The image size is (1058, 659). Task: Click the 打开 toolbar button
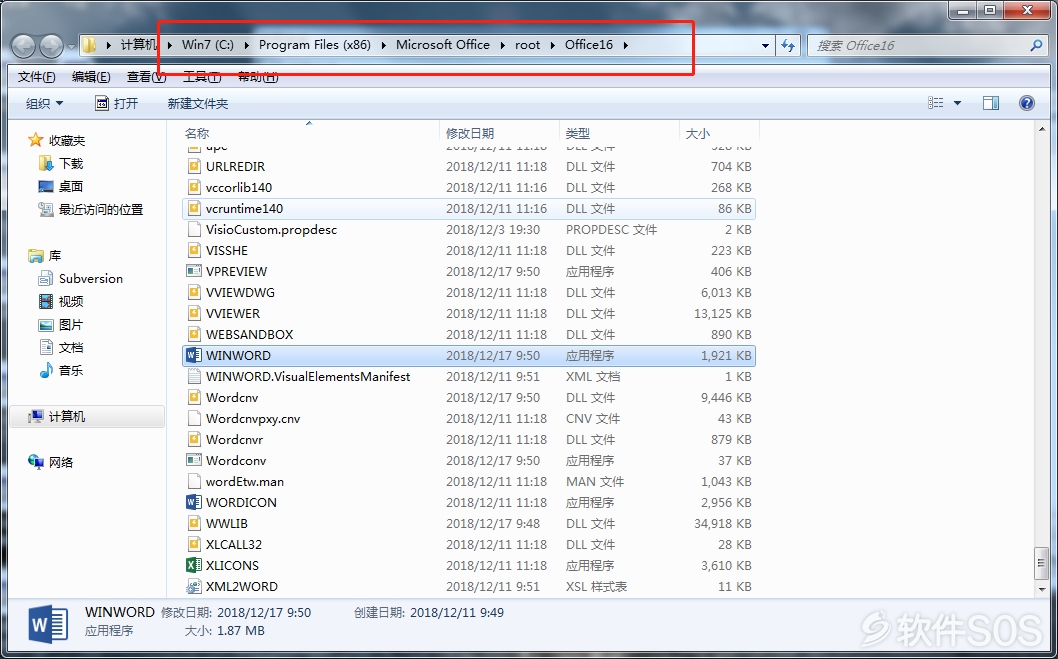click(117, 103)
